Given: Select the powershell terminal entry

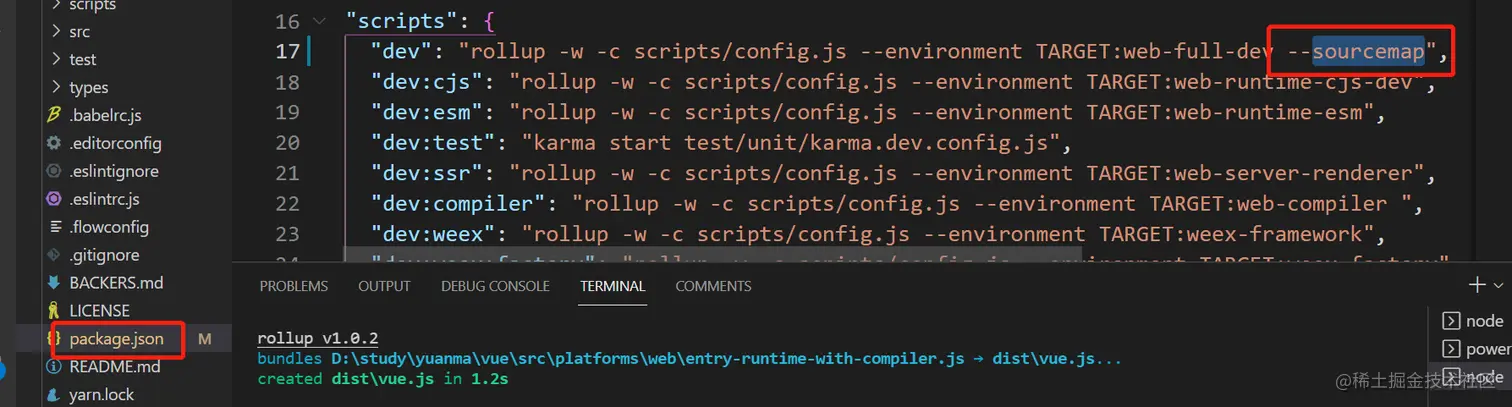Looking at the screenshot, I should (x=1476, y=349).
